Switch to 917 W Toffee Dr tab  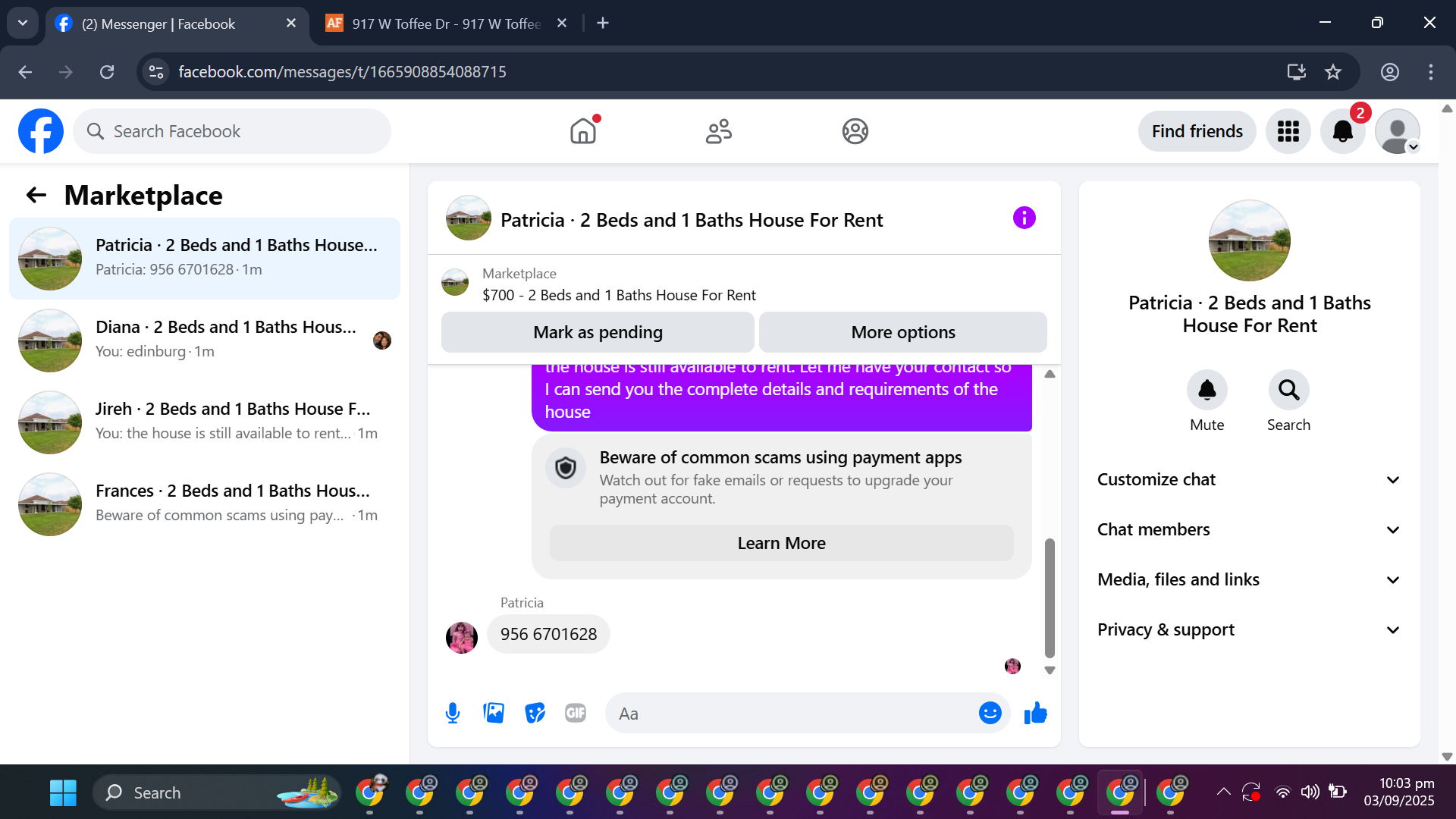(446, 24)
